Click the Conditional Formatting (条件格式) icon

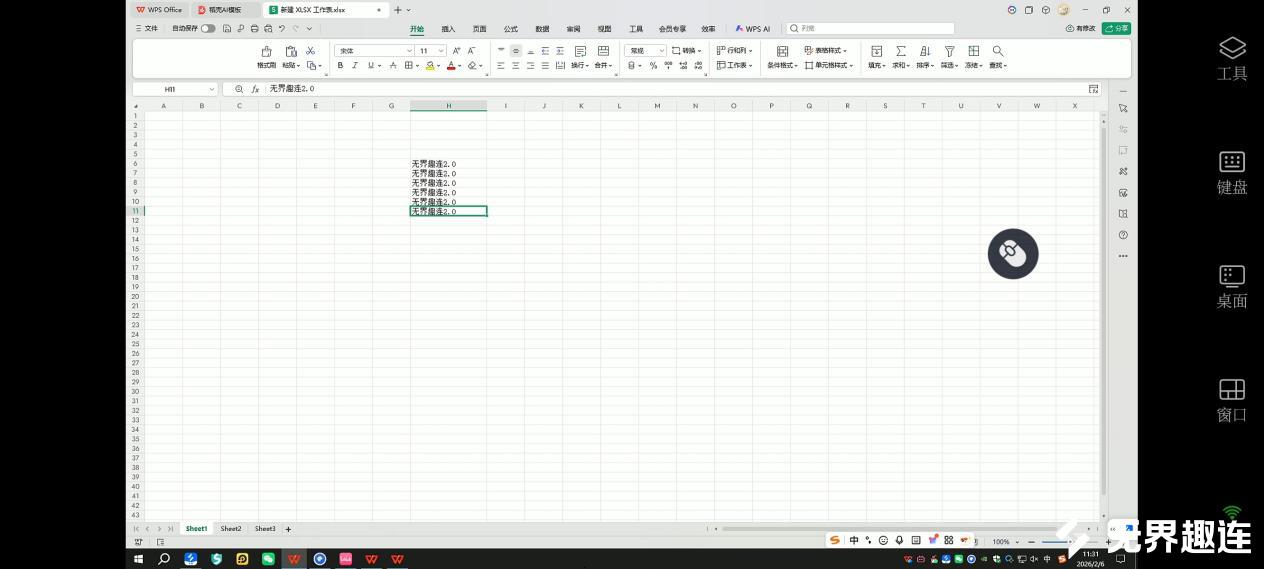[x=782, y=51]
